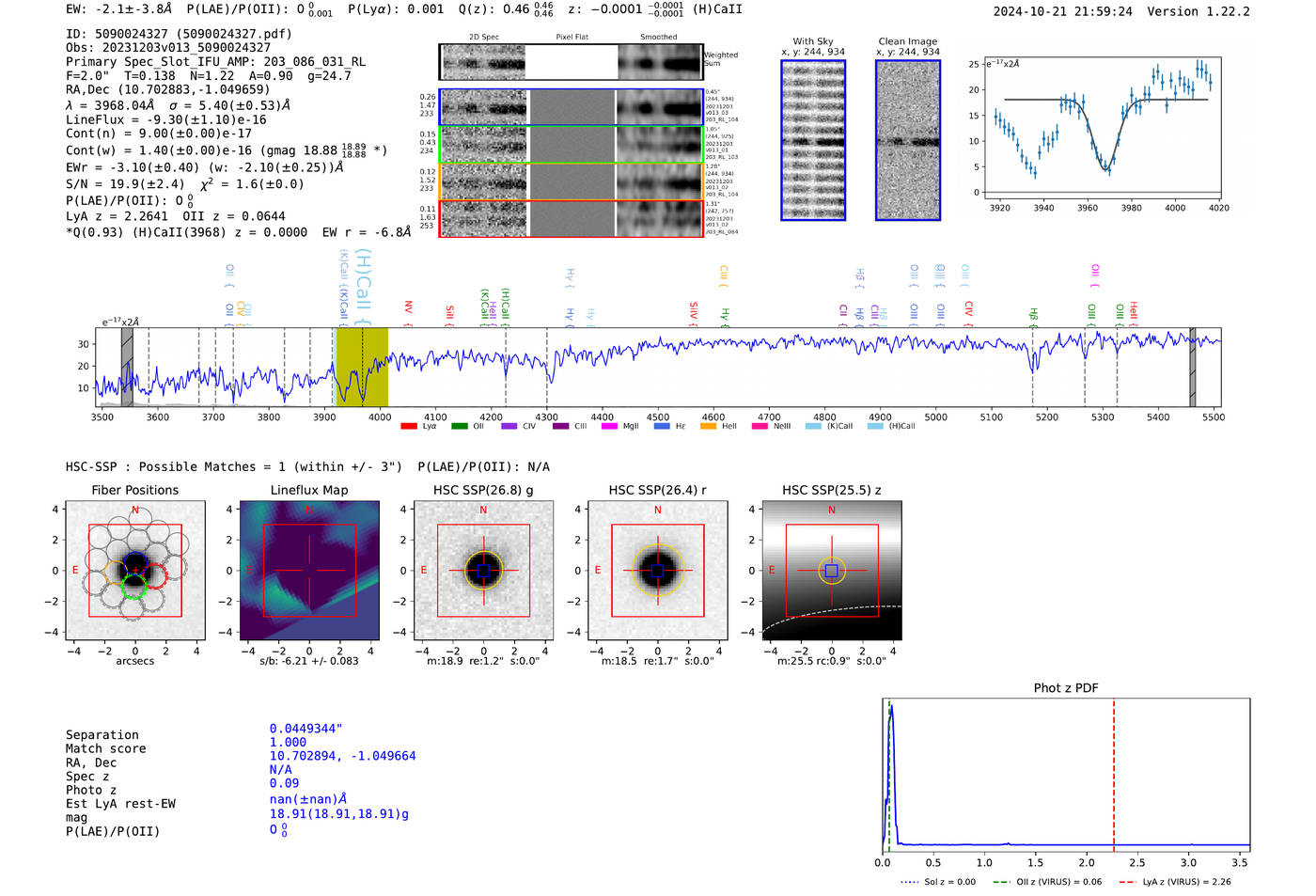Click the OII z (VIRUS) = 0.06 legend entry

click(1047, 882)
